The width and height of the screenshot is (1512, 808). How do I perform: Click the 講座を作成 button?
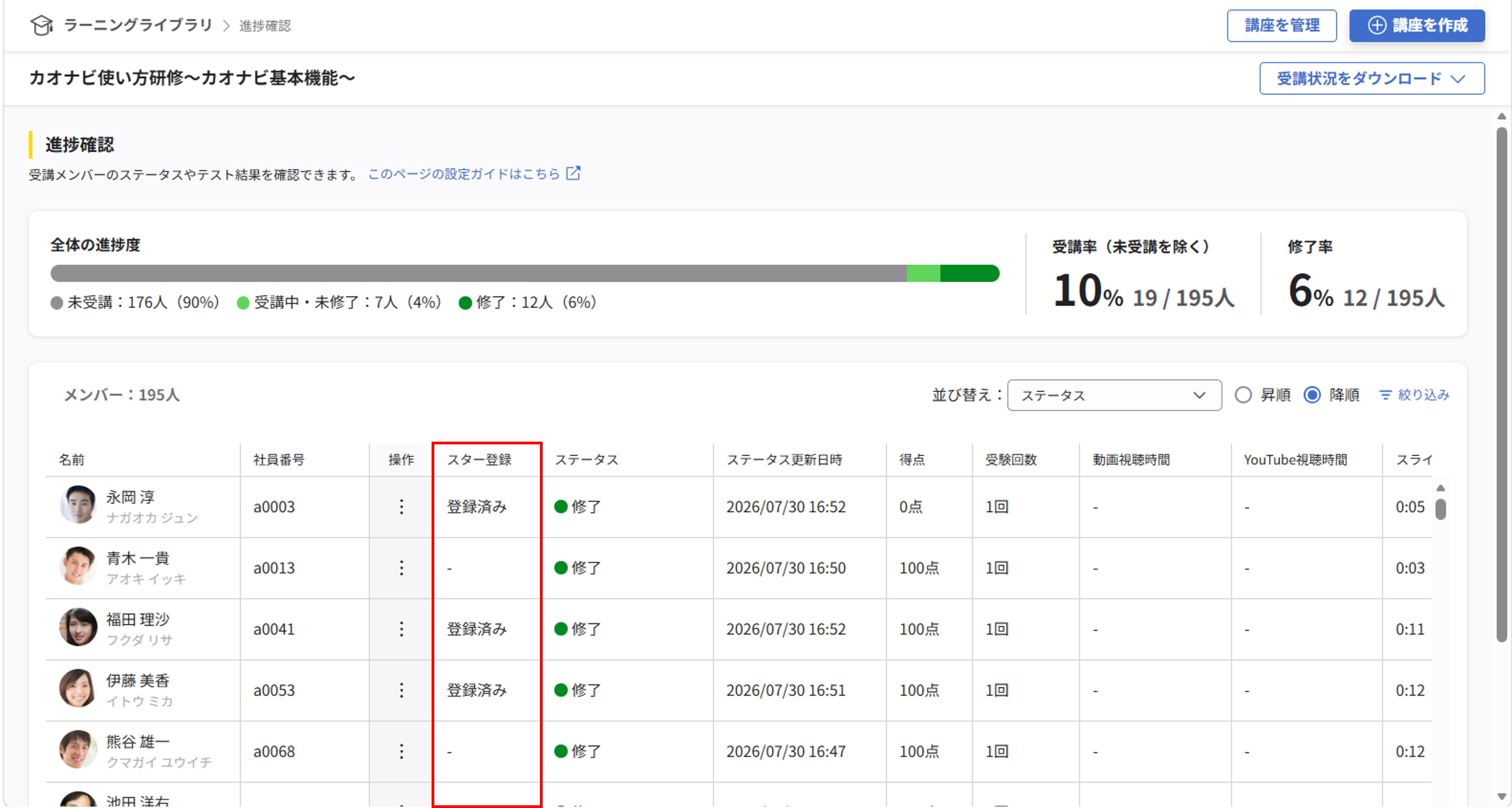[1417, 25]
